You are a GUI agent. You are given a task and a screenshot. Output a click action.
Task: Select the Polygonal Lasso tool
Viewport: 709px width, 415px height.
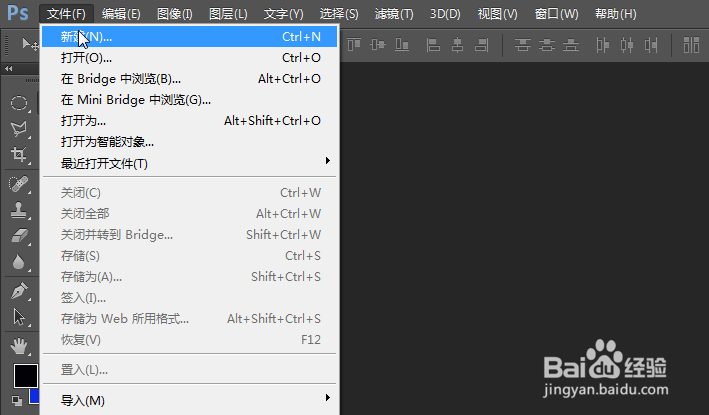[x=19, y=129]
